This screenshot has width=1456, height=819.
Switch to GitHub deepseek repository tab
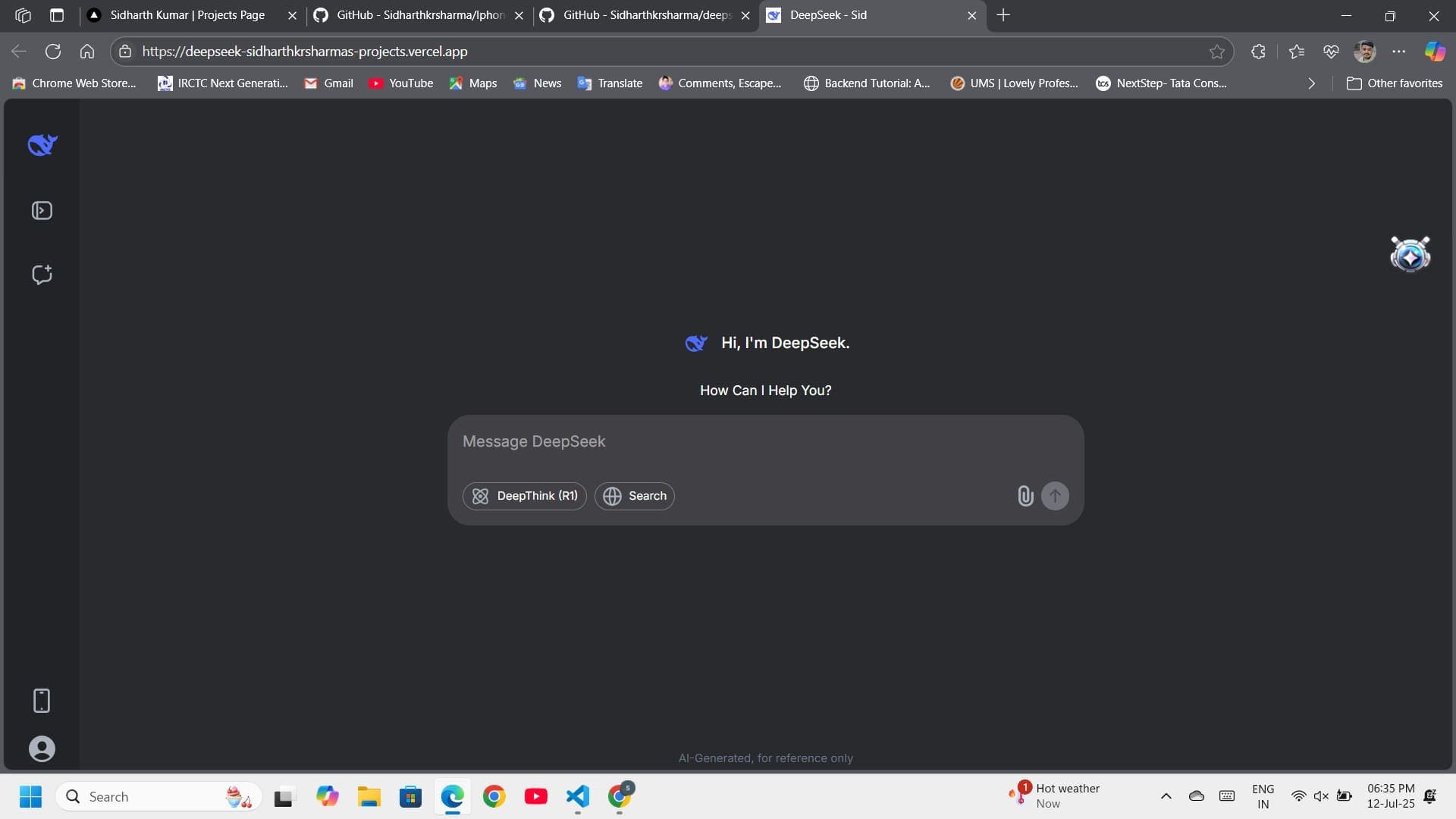tap(646, 15)
